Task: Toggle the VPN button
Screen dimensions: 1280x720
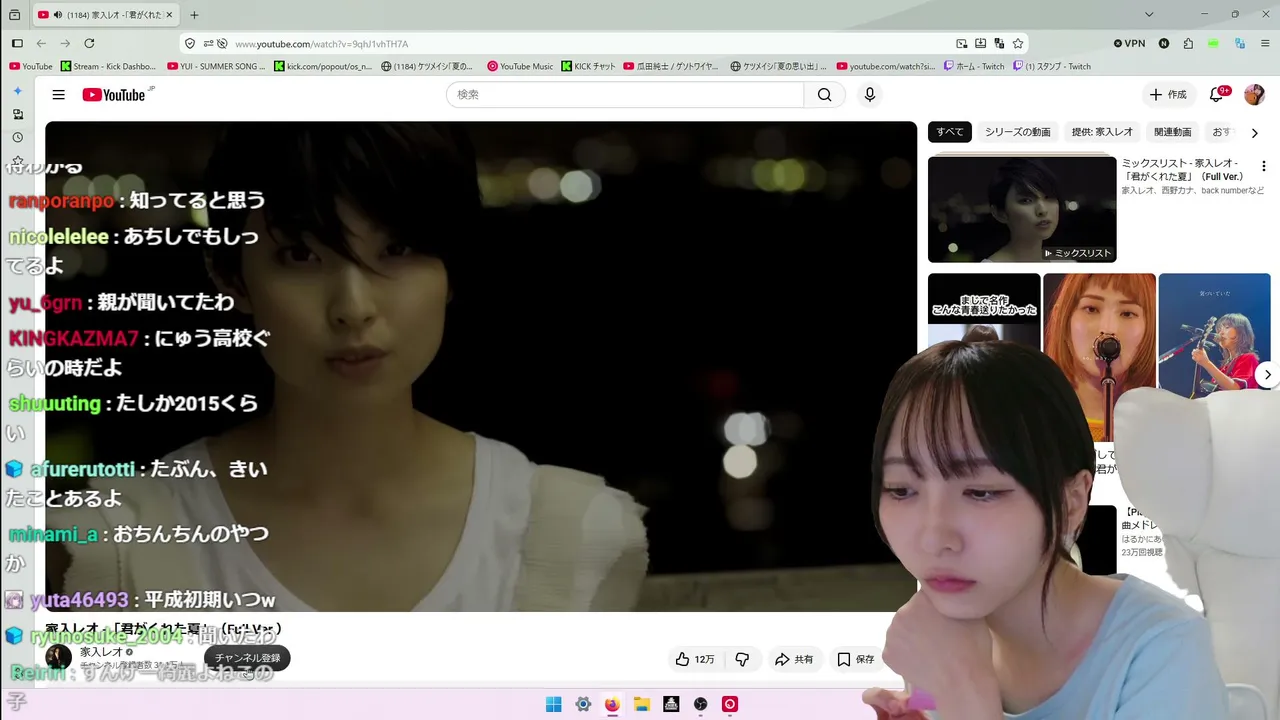Action: point(1130,44)
